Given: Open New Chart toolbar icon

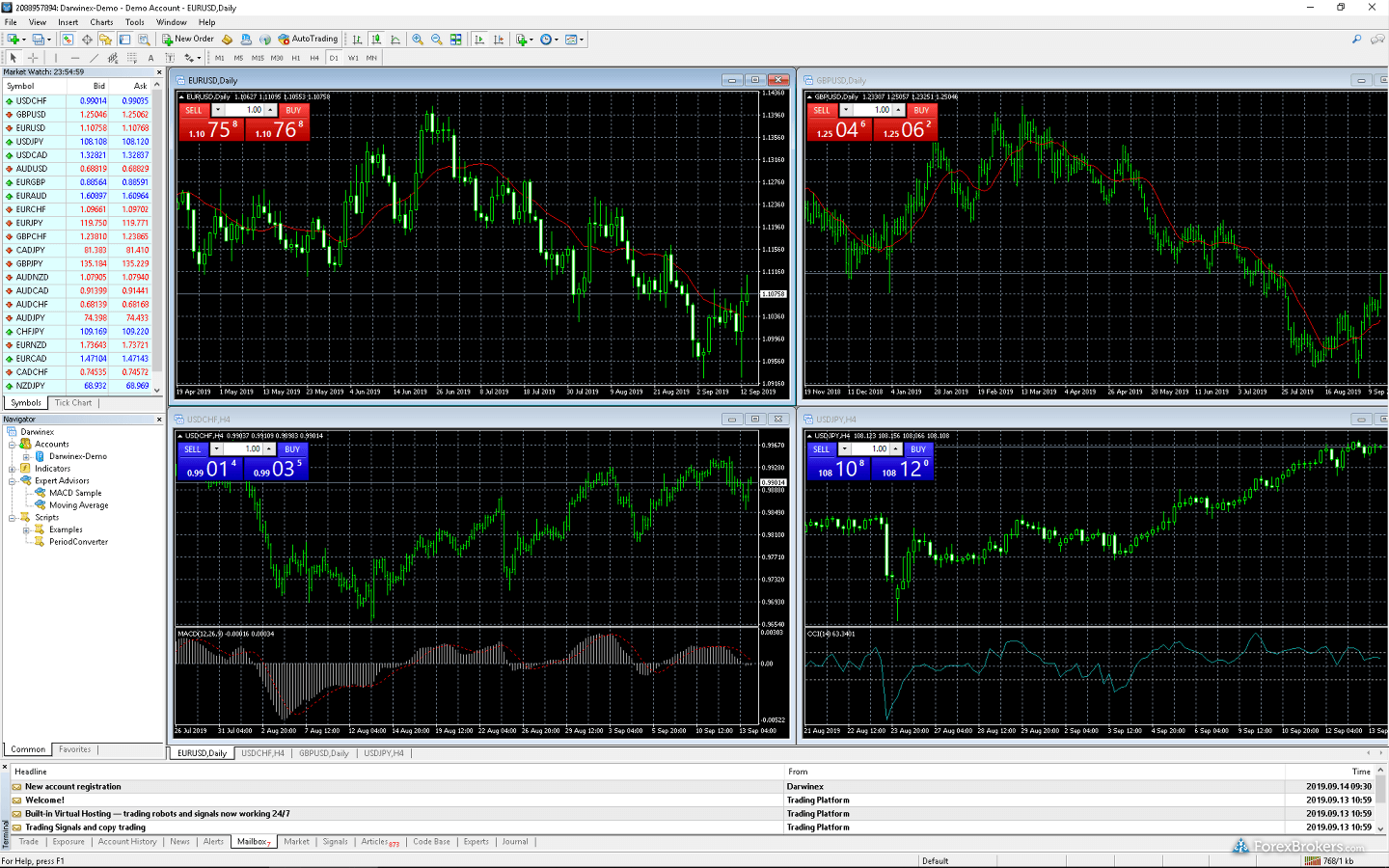Looking at the screenshot, I should 14,40.
